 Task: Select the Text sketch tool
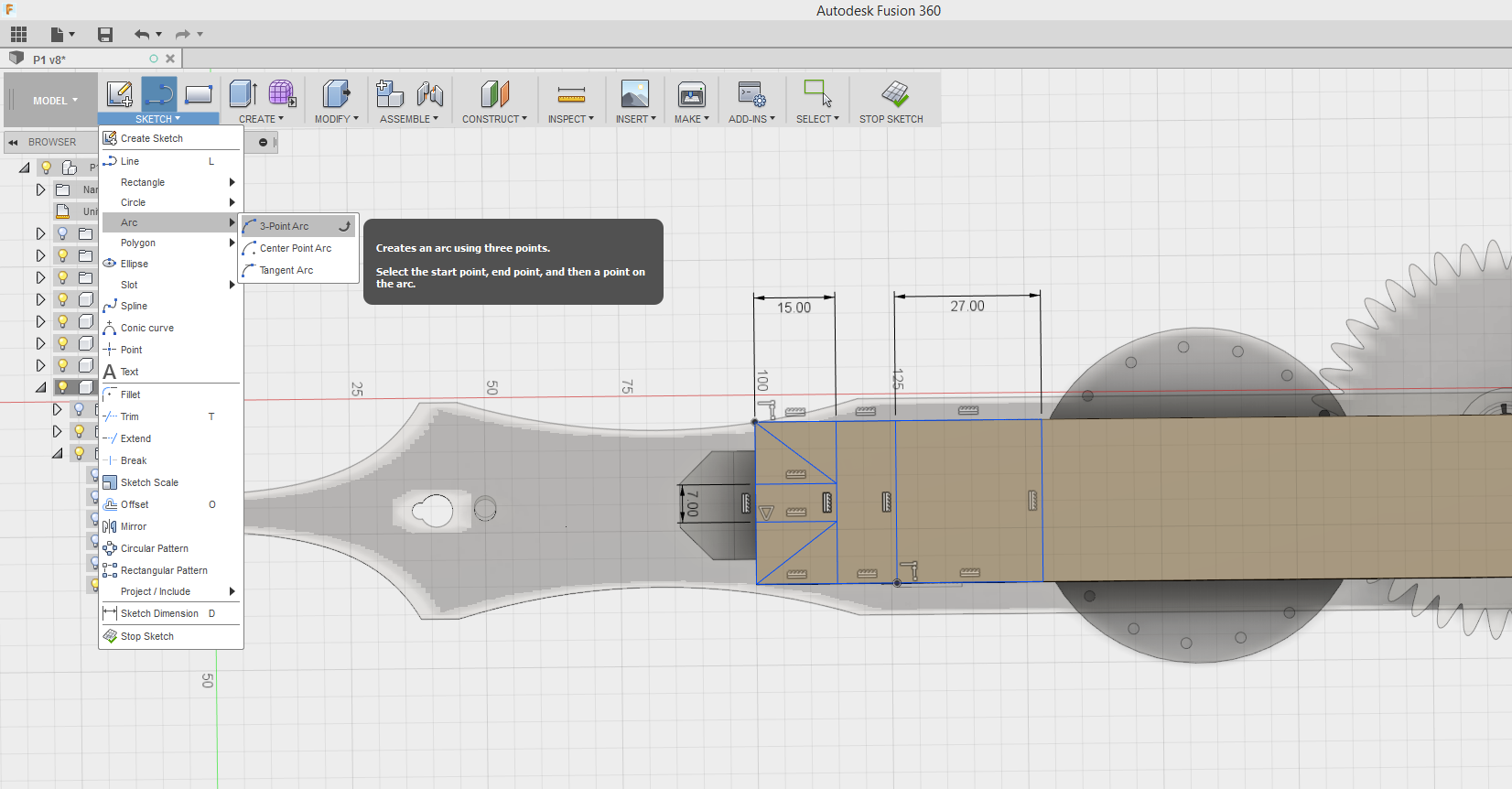point(171,372)
